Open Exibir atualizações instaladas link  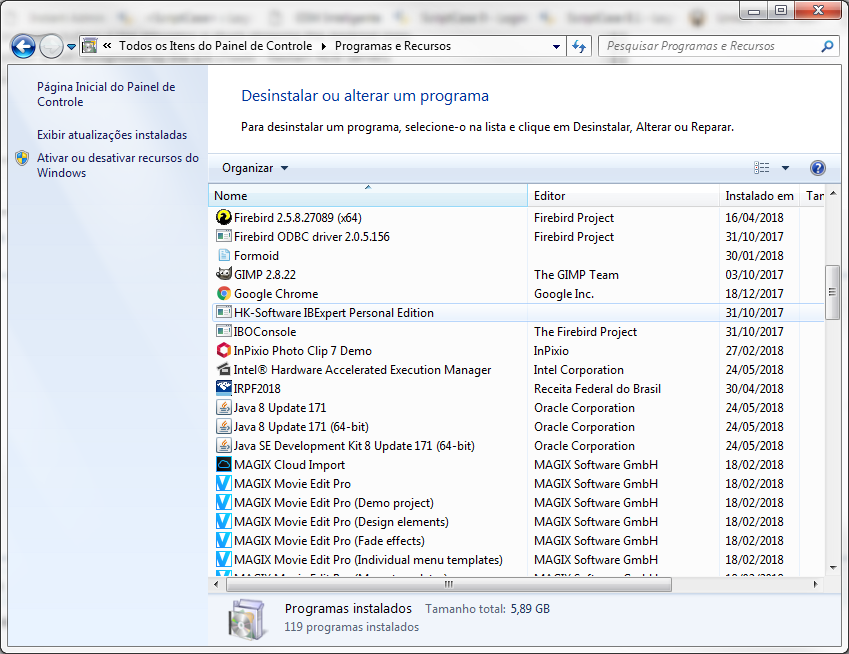112,135
